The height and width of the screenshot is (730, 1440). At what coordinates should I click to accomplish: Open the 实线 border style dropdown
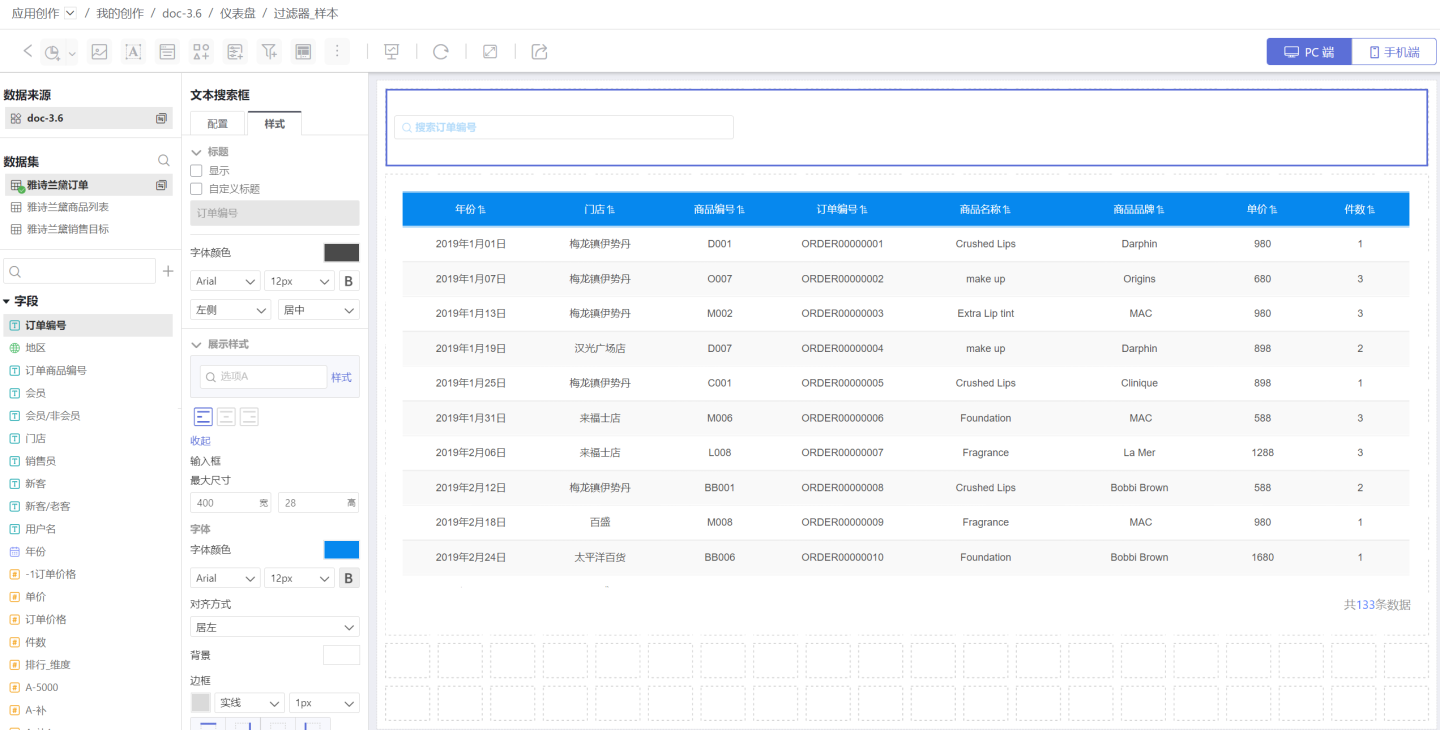point(249,703)
